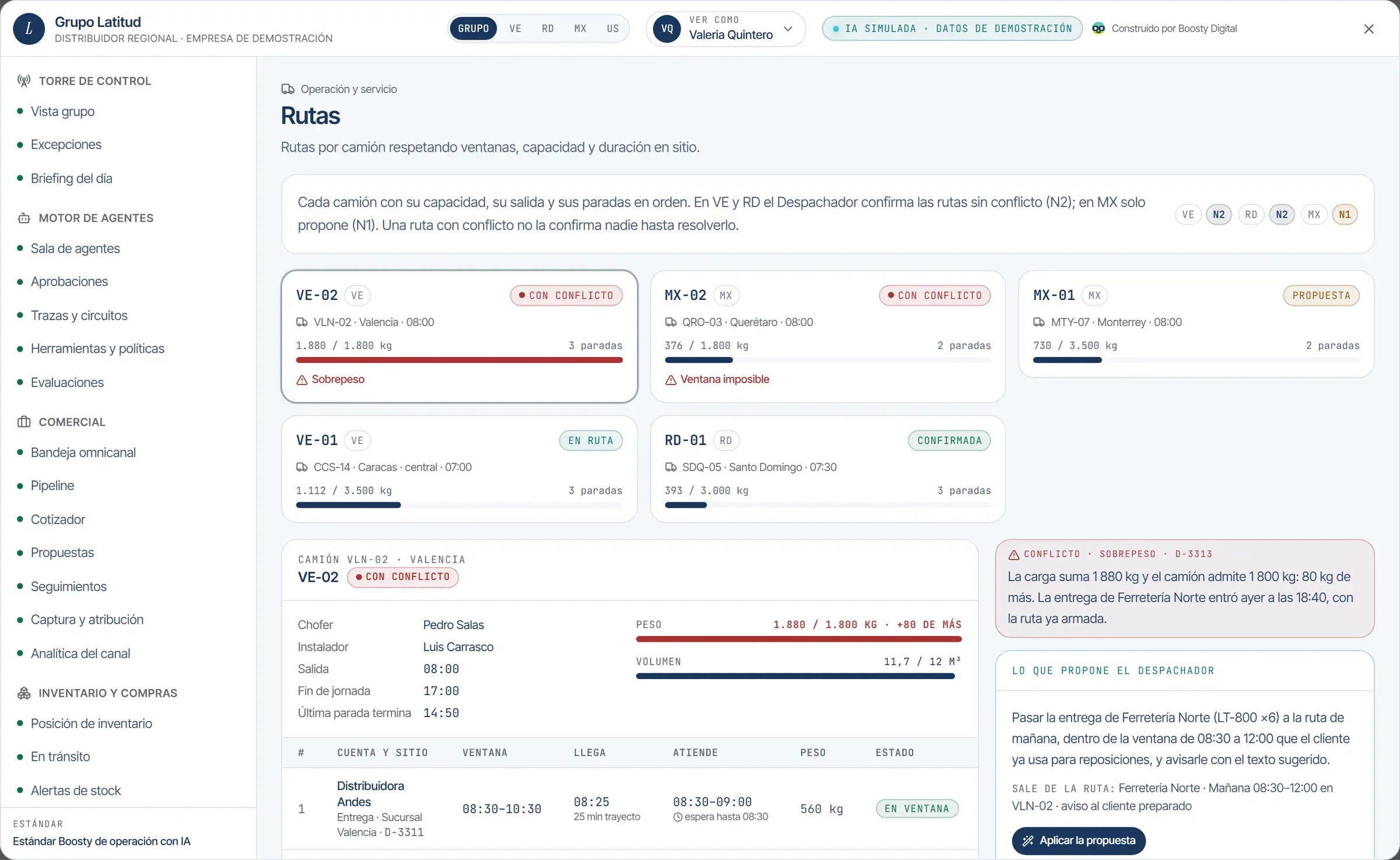The height and width of the screenshot is (860, 1400).
Task: Click the VQ user avatar circle
Action: coord(667,29)
